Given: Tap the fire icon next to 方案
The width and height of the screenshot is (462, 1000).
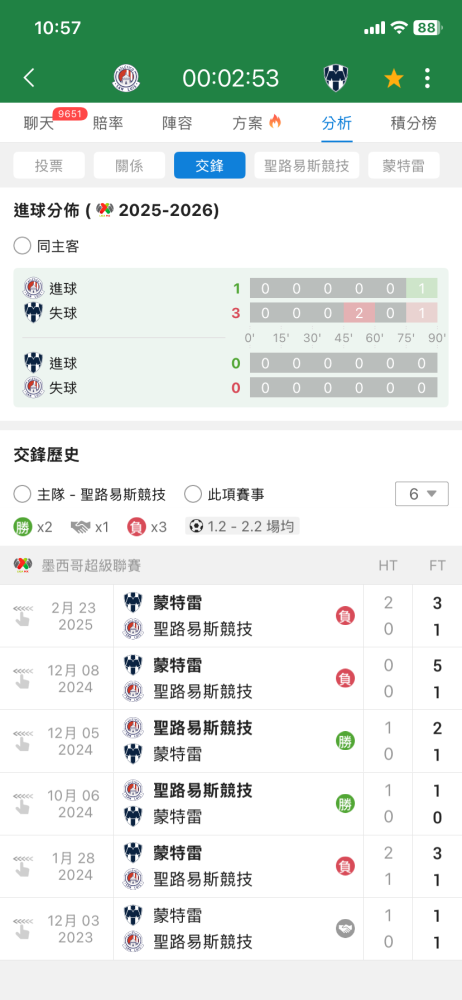Looking at the screenshot, I should pyautogui.click(x=275, y=121).
